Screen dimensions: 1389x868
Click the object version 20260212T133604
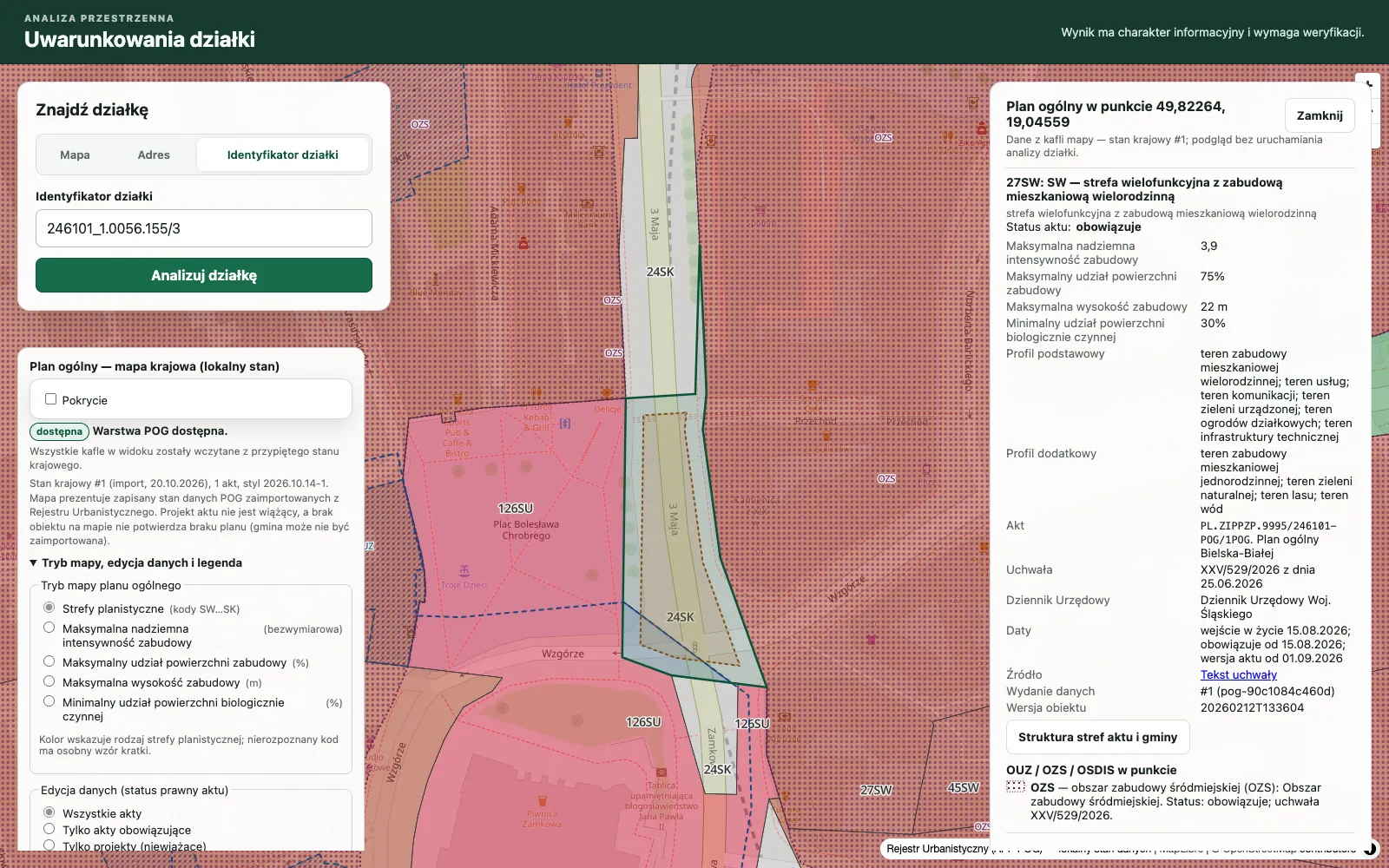[x=1252, y=707]
